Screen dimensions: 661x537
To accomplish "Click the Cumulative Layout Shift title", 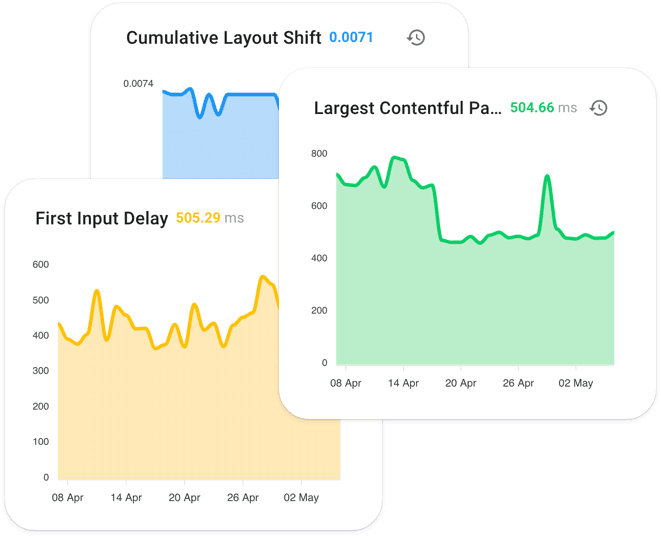I will tap(223, 38).
